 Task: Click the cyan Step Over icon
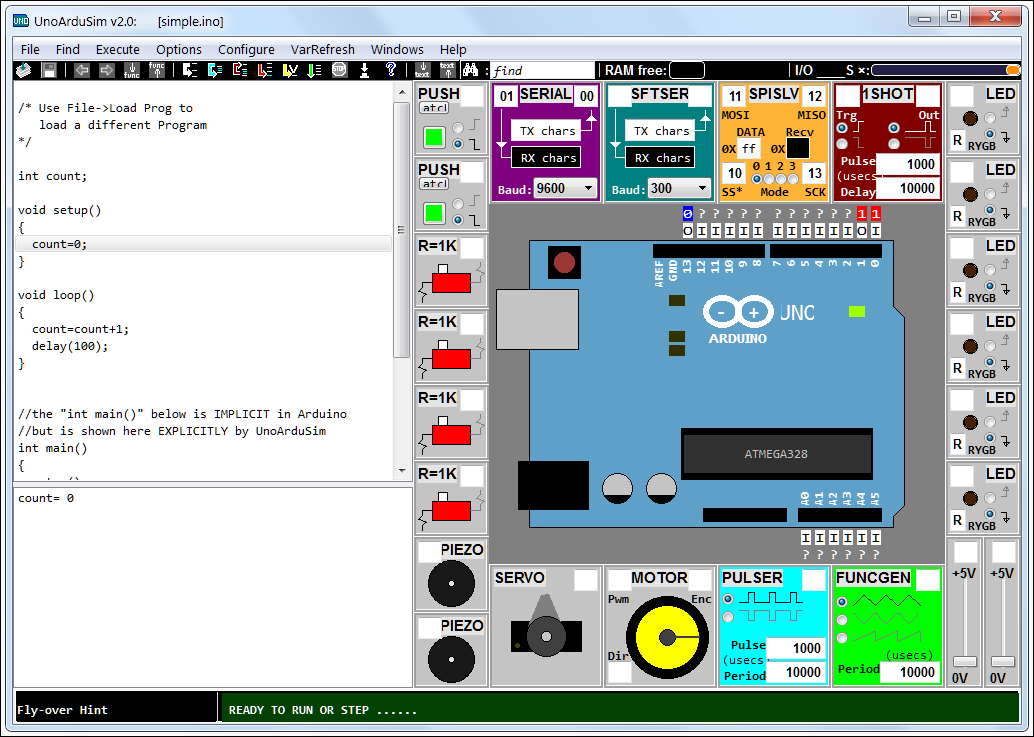click(215, 70)
